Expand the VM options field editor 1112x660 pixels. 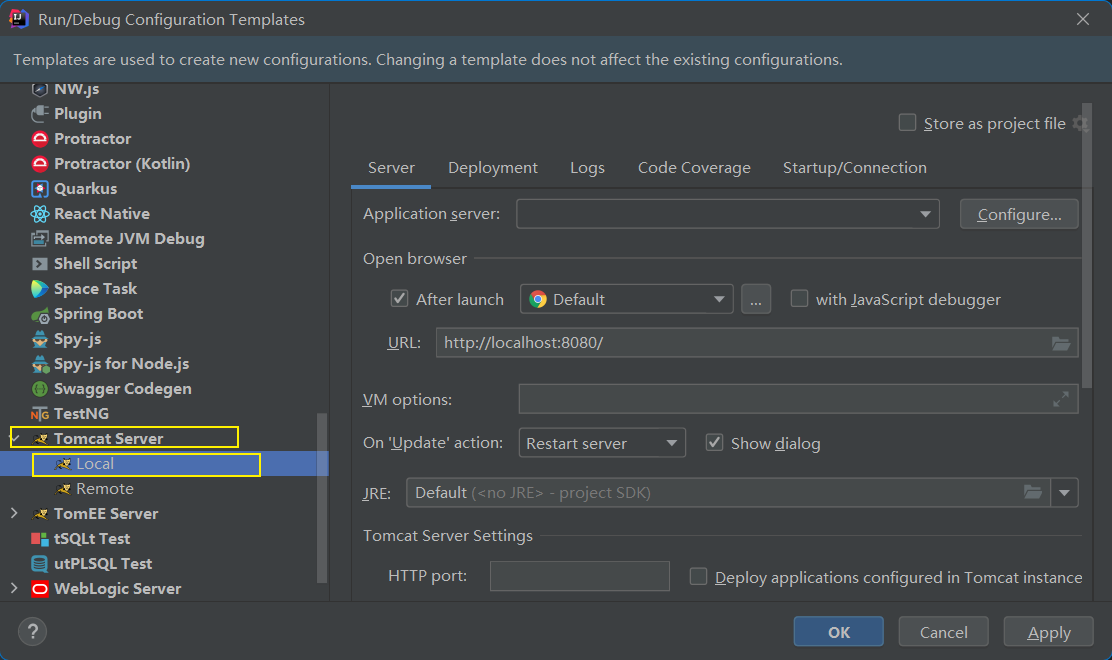[1061, 400]
